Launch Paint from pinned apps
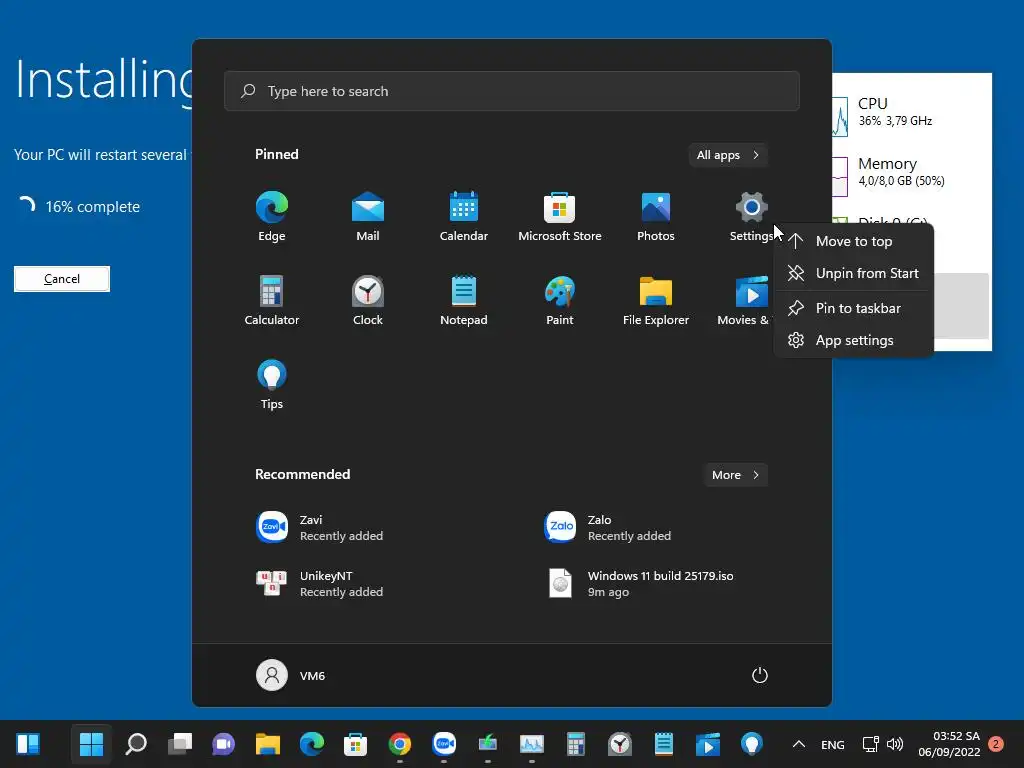Screen dimensions: 1024x768 point(560,300)
